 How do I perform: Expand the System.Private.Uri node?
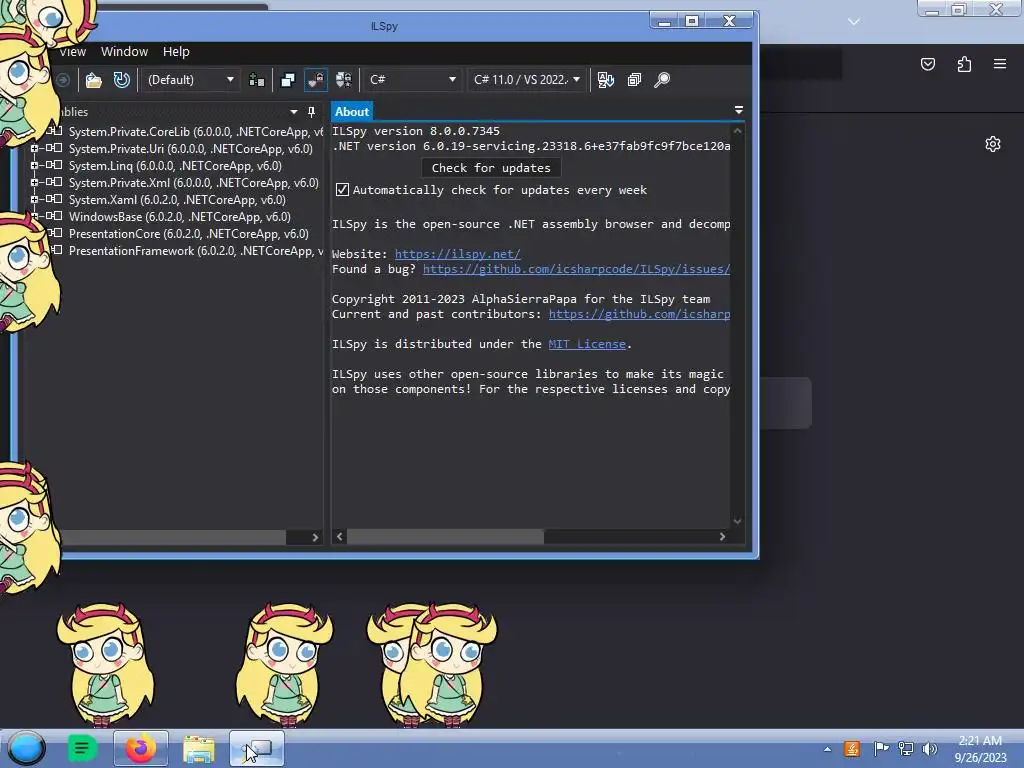coord(34,149)
